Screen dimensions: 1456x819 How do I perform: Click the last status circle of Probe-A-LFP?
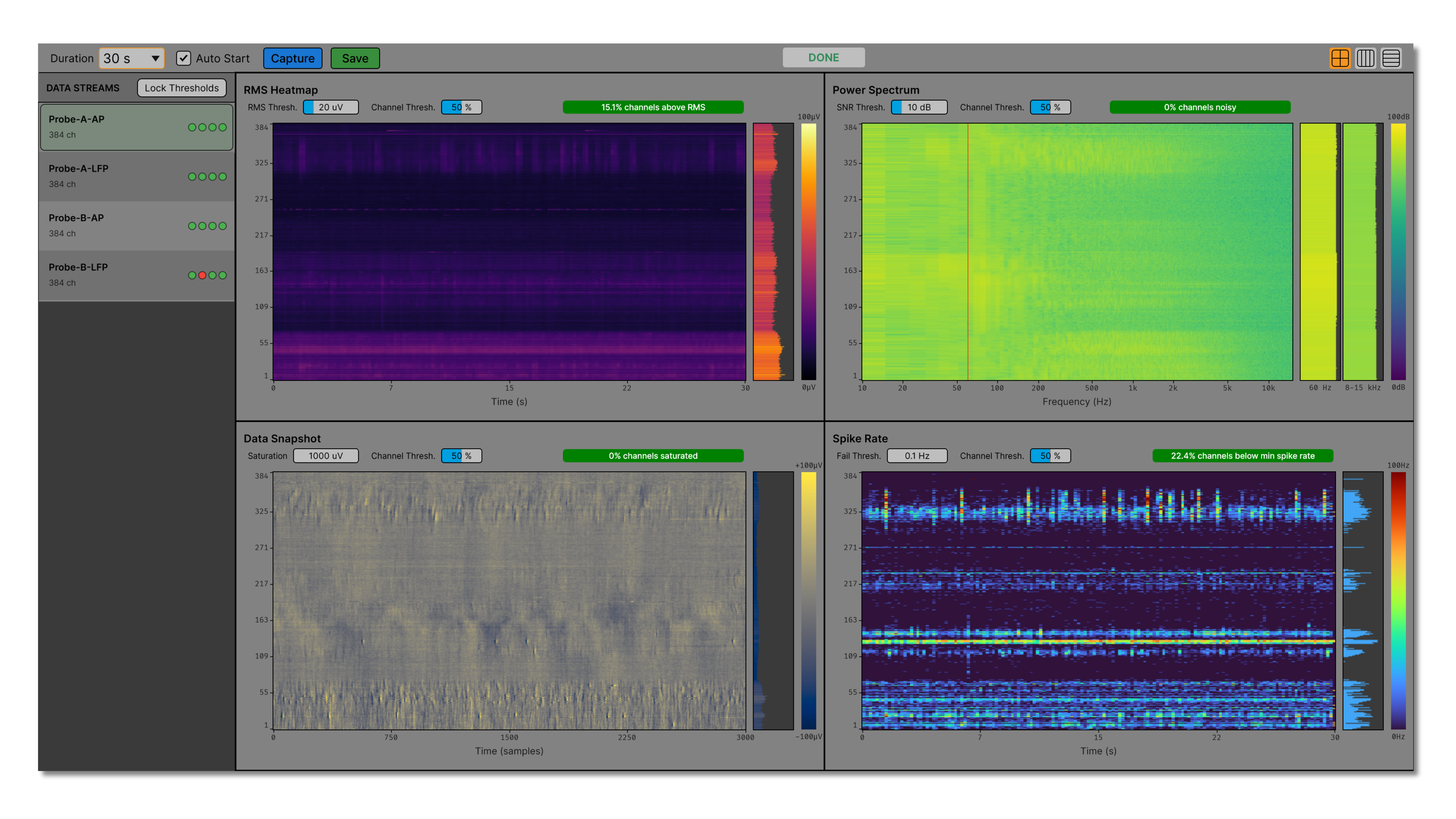coord(223,176)
